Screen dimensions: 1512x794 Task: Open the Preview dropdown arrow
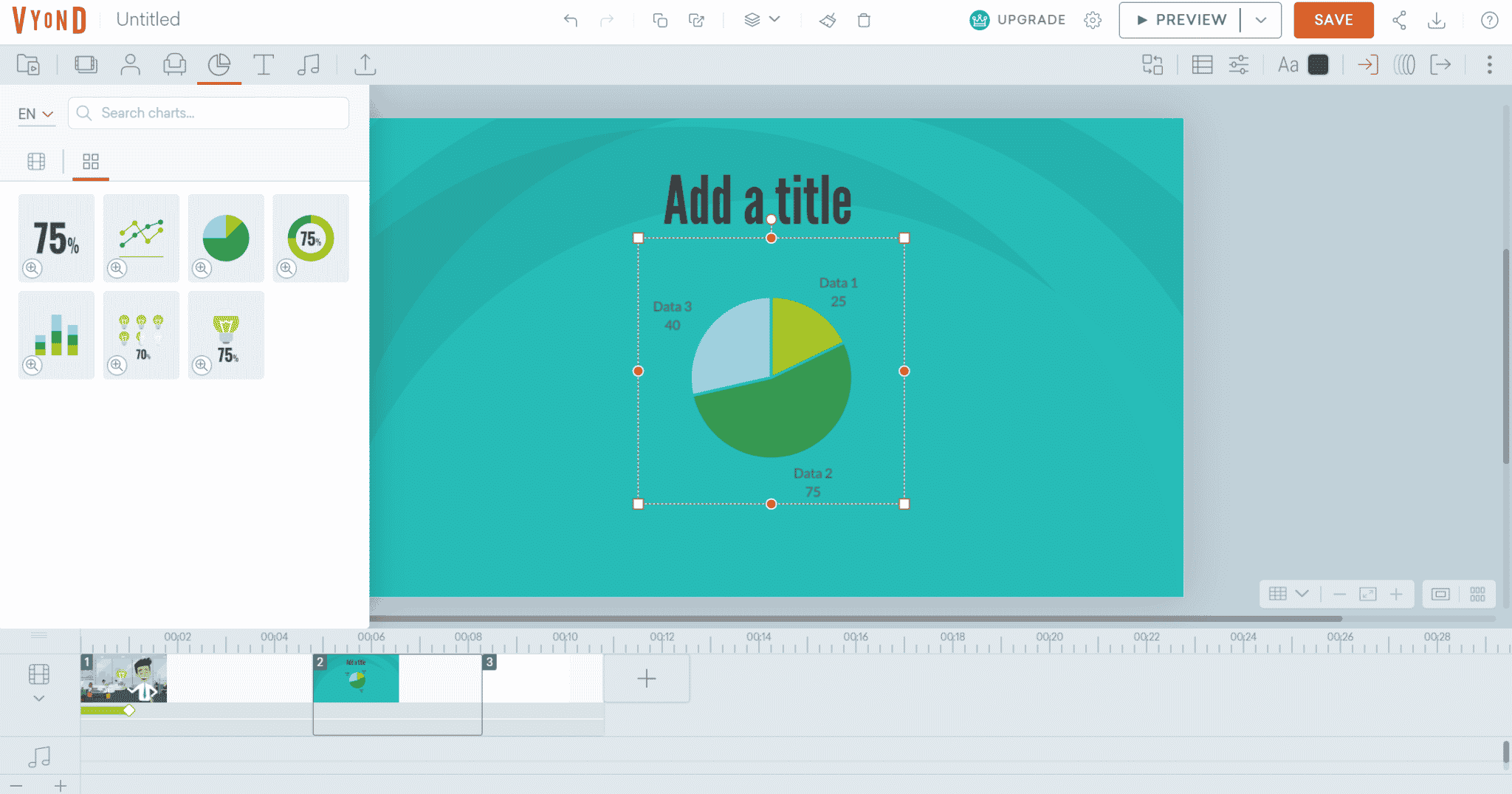click(x=1261, y=20)
